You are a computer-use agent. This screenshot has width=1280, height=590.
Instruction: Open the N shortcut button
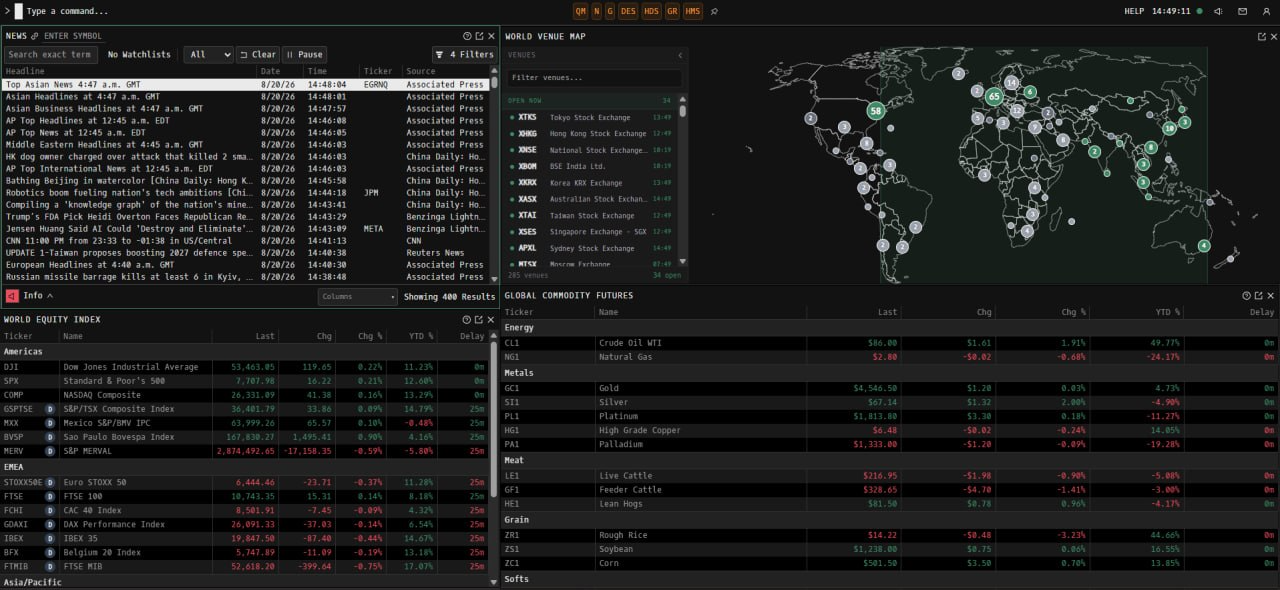pyautogui.click(x=597, y=11)
